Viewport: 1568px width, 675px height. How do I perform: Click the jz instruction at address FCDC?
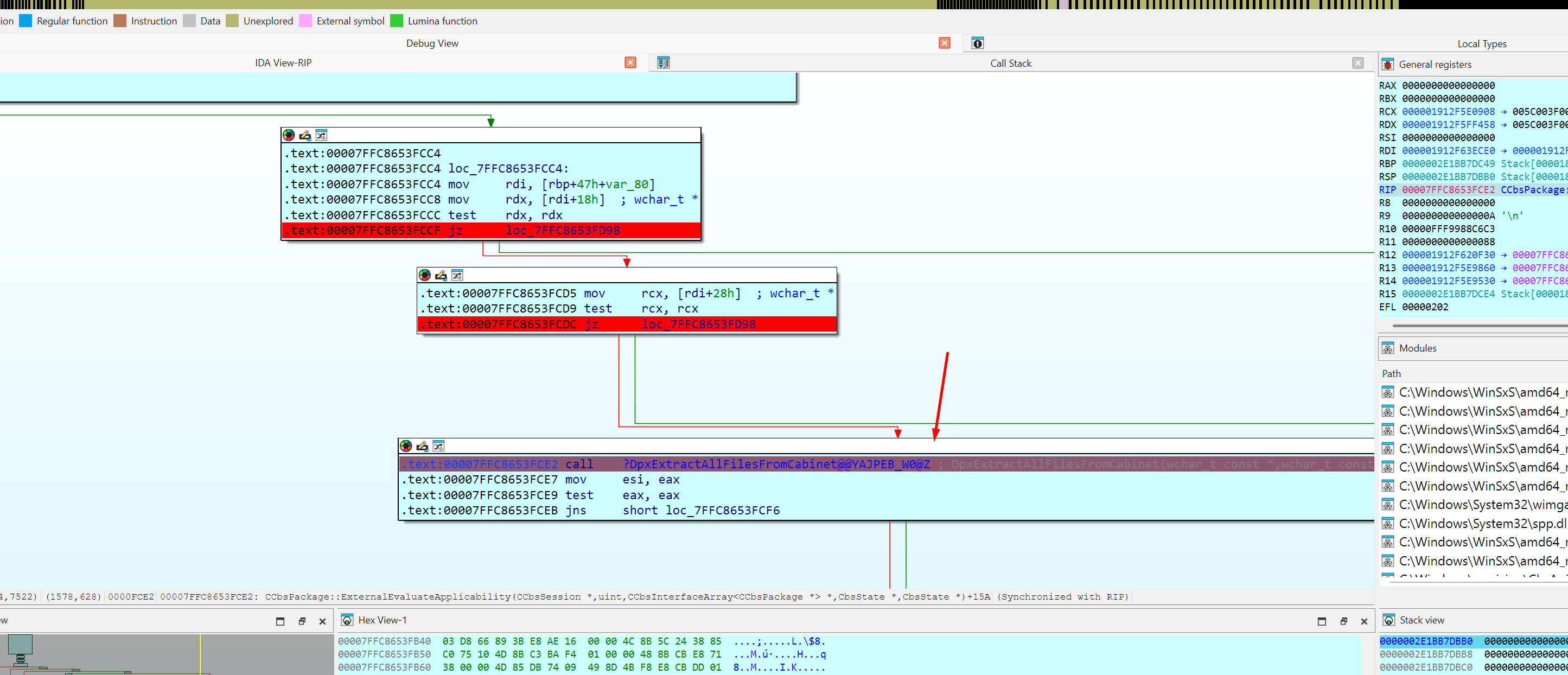pyautogui.click(x=627, y=324)
